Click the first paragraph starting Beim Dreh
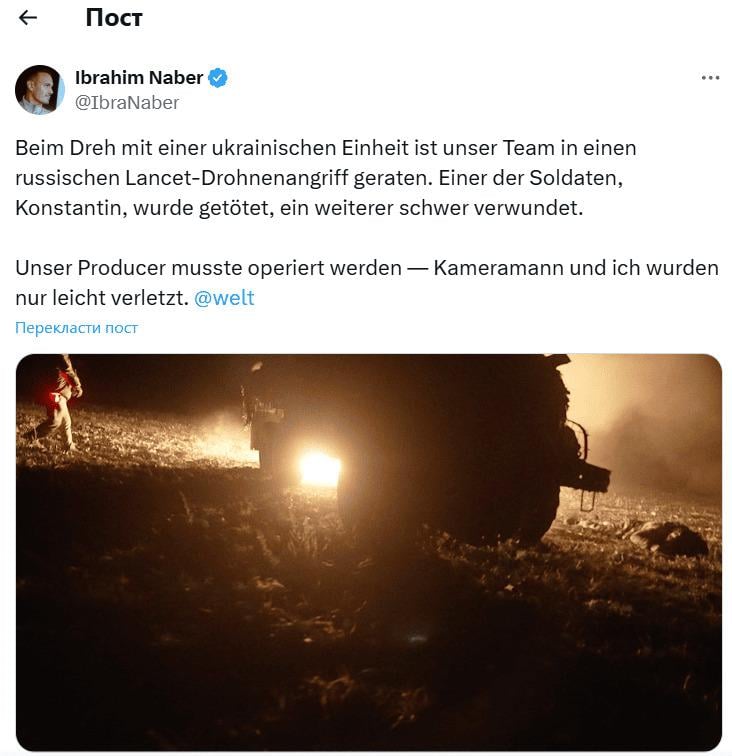The width and height of the screenshot is (732, 756). (x=325, y=178)
